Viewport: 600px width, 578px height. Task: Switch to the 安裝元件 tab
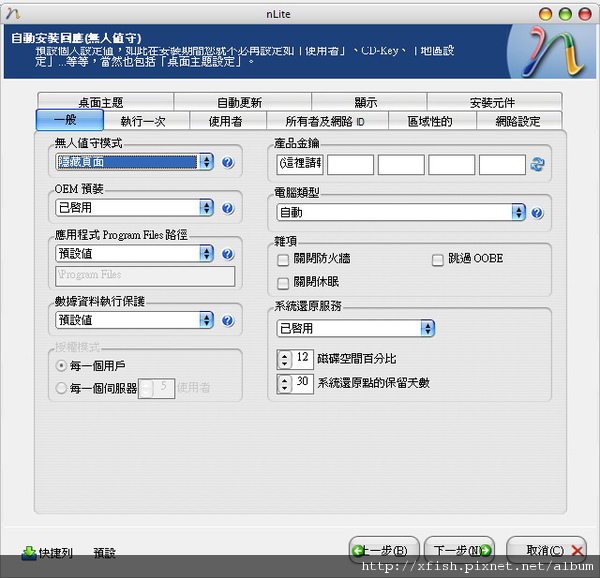495,102
